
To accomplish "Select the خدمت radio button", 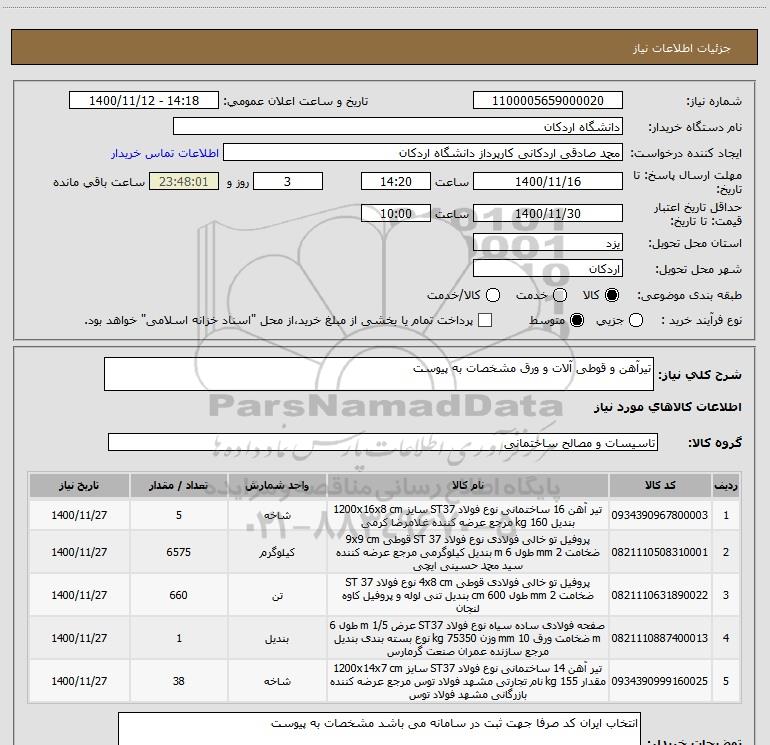I will (560, 295).
